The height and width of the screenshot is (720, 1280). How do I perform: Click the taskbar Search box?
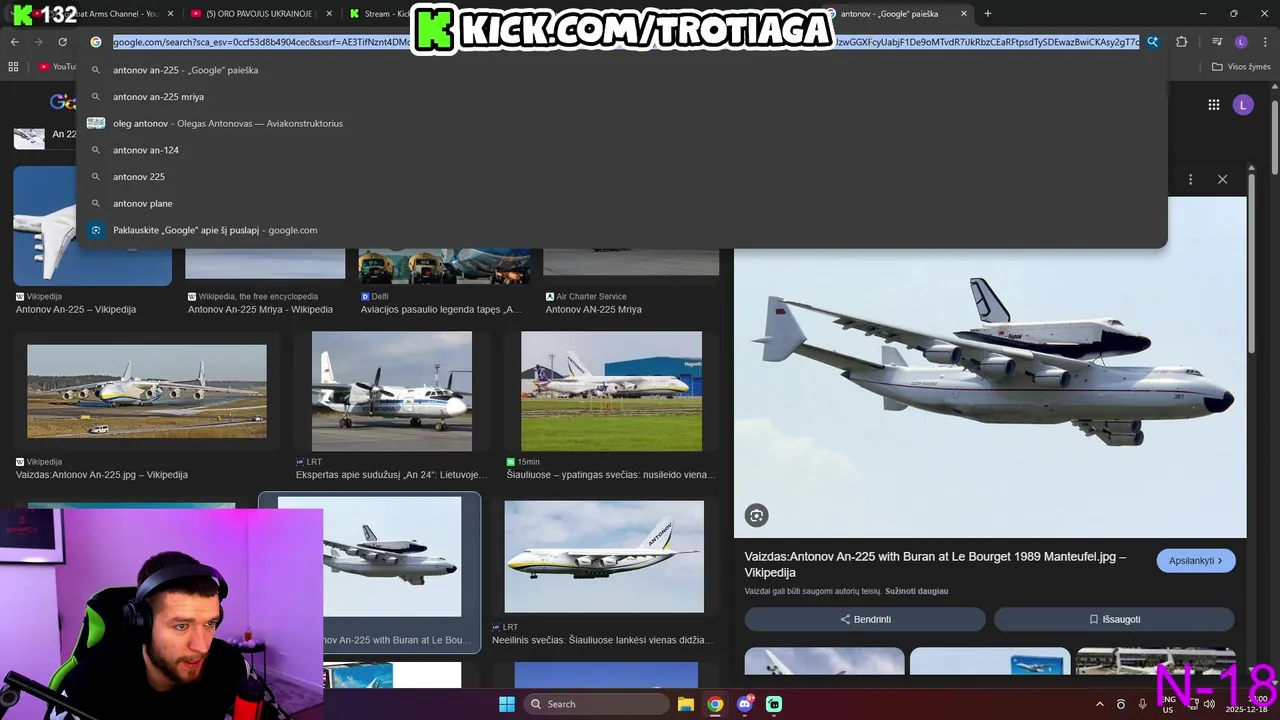tap(596, 704)
